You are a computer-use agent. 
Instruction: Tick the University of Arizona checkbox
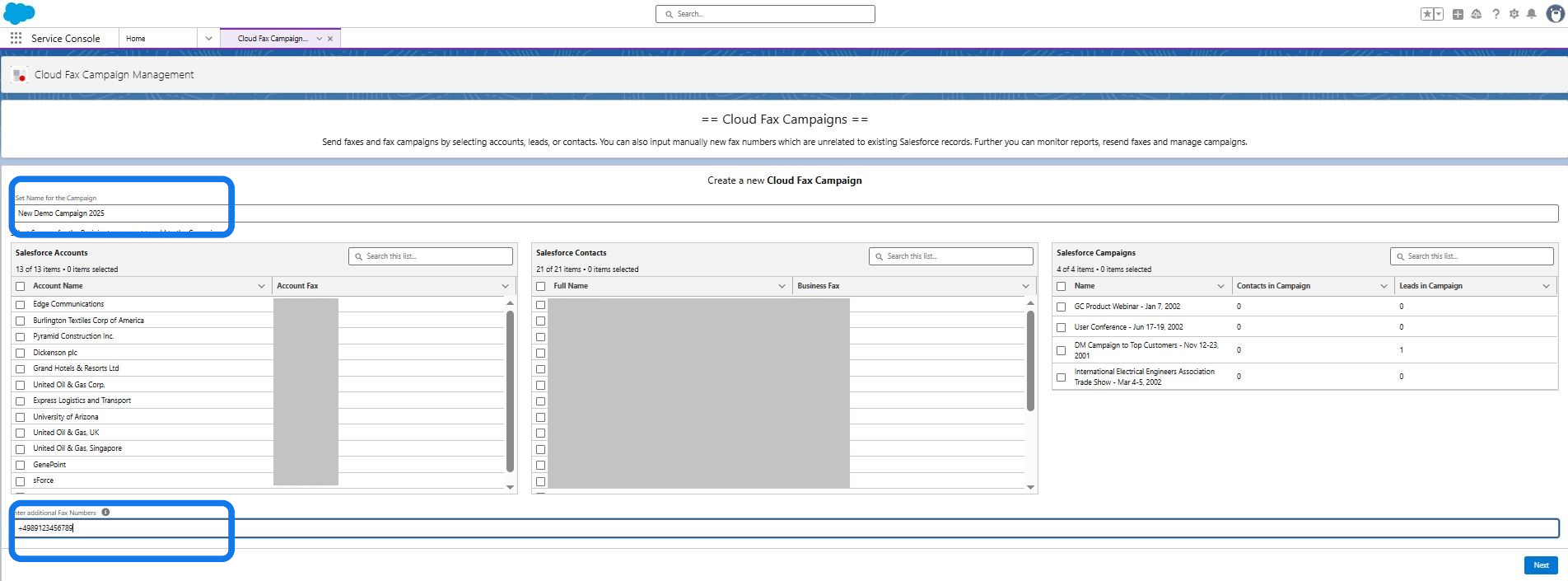pos(21,418)
